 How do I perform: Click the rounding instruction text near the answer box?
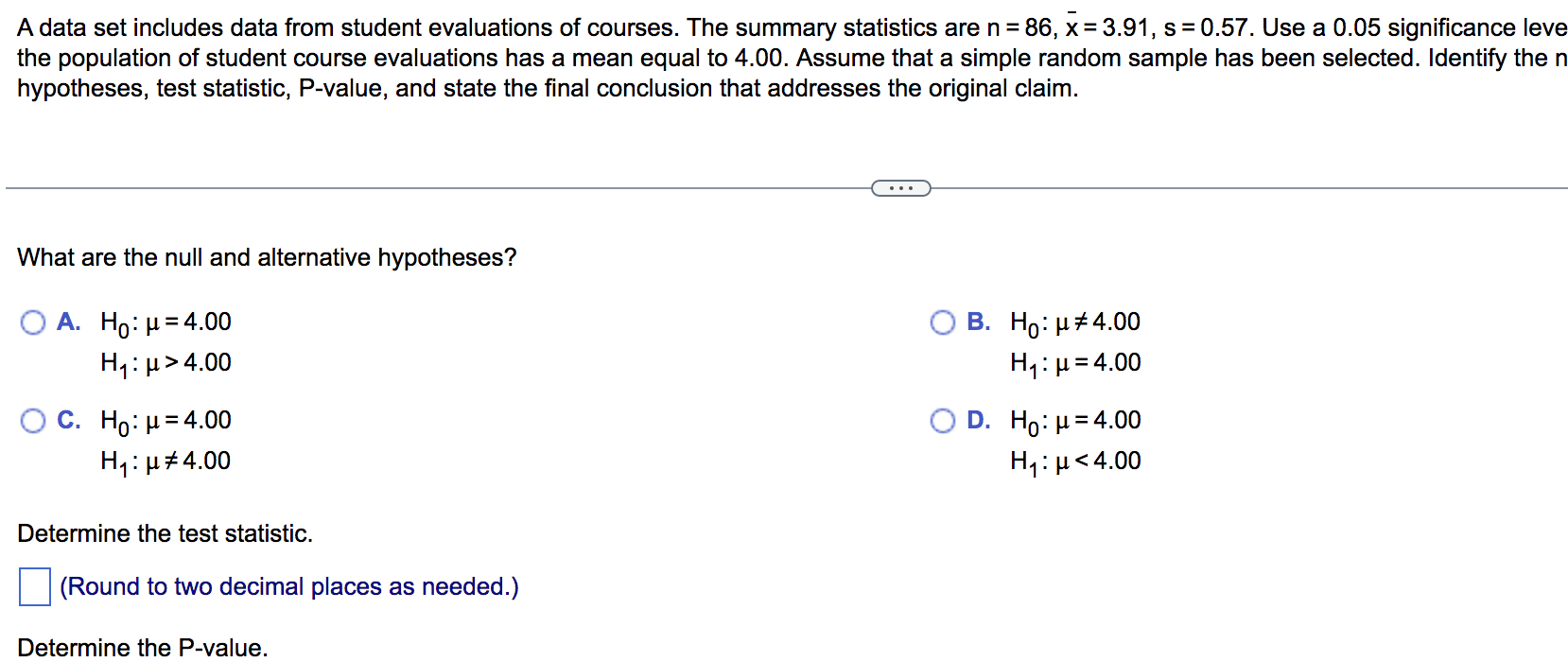[x=288, y=586]
